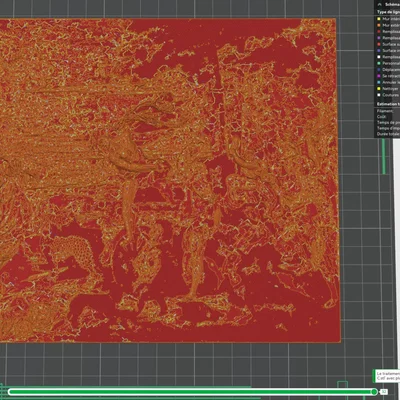Click the Filament estimation row

coord(388,111)
